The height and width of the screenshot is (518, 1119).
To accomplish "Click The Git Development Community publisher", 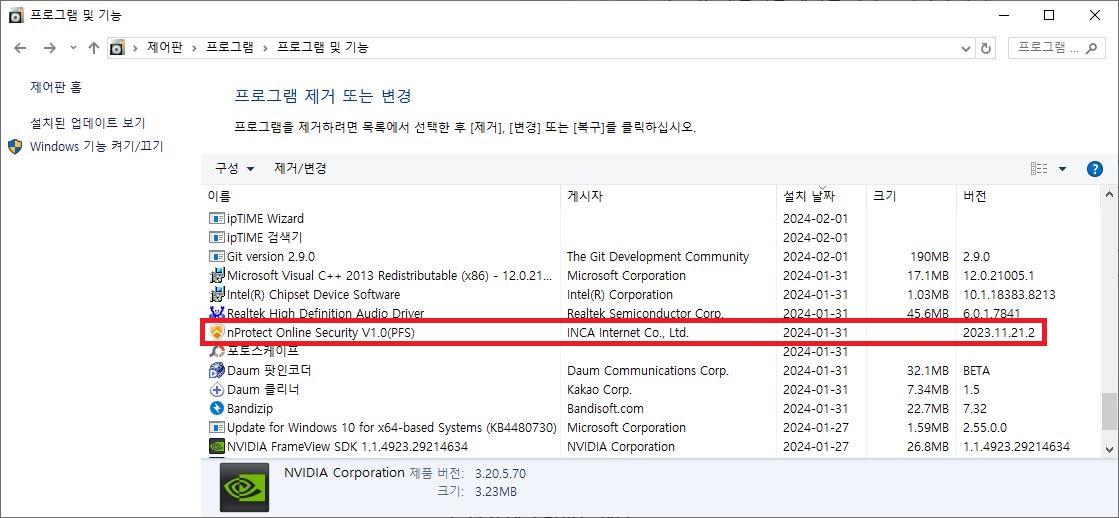I will point(658,256).
